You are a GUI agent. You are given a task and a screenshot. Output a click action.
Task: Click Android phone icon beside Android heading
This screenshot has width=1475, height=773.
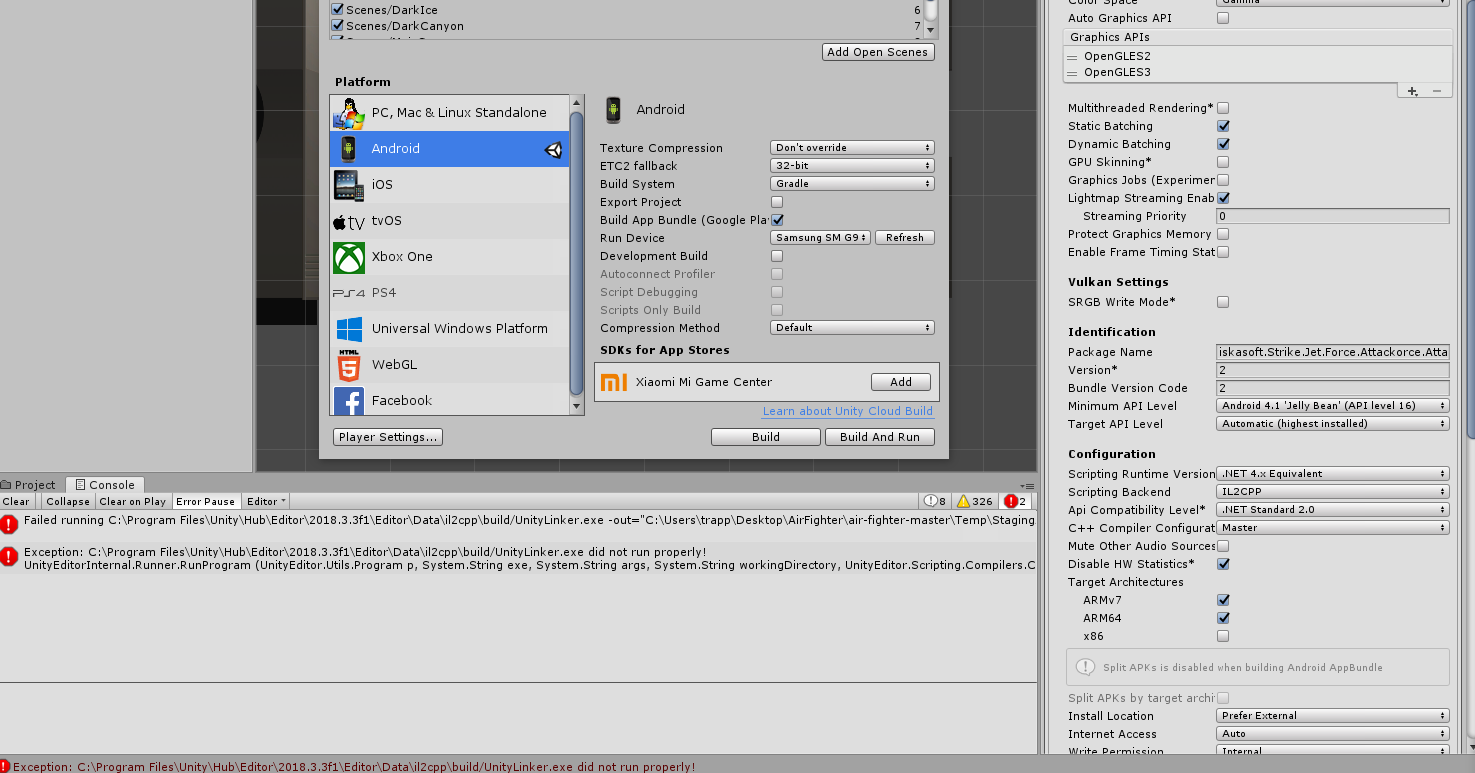tap(614, 110)
